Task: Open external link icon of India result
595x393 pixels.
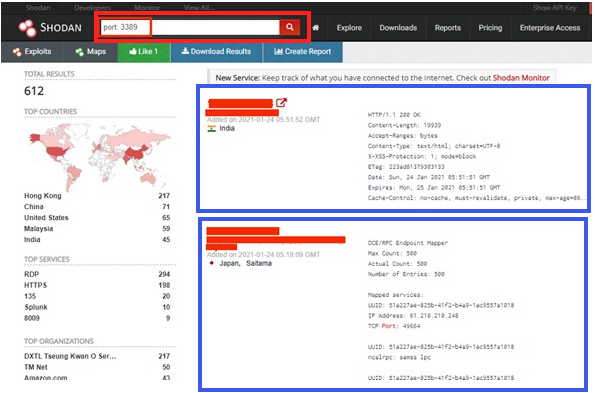Action: pos(281,102)
